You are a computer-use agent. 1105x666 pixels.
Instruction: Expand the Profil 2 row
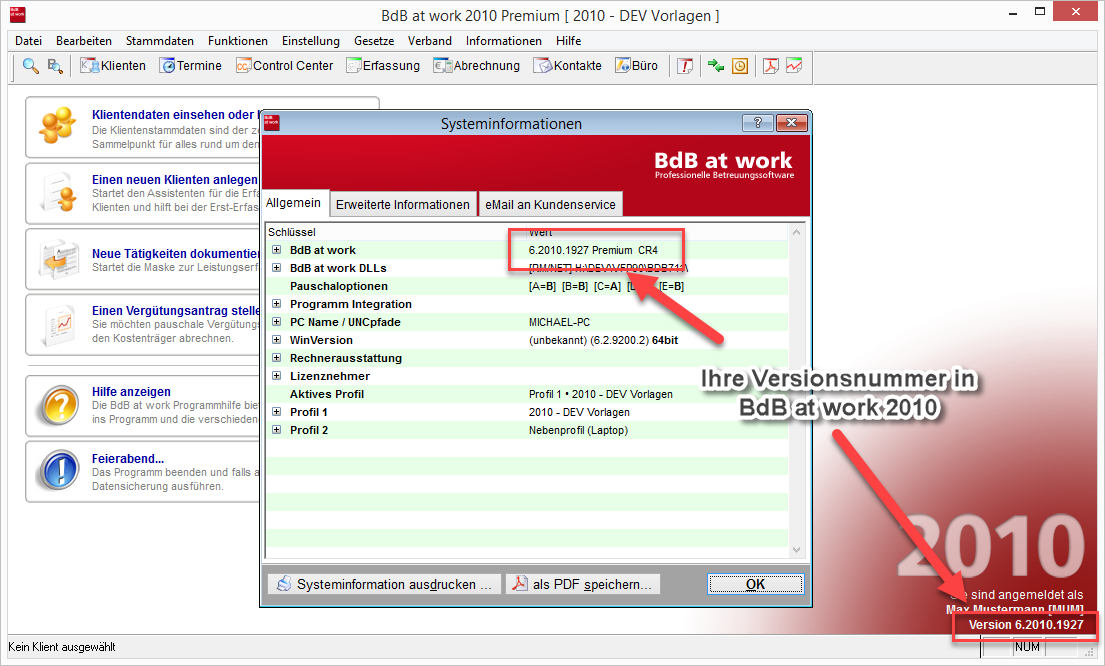[x=276, y=429]
